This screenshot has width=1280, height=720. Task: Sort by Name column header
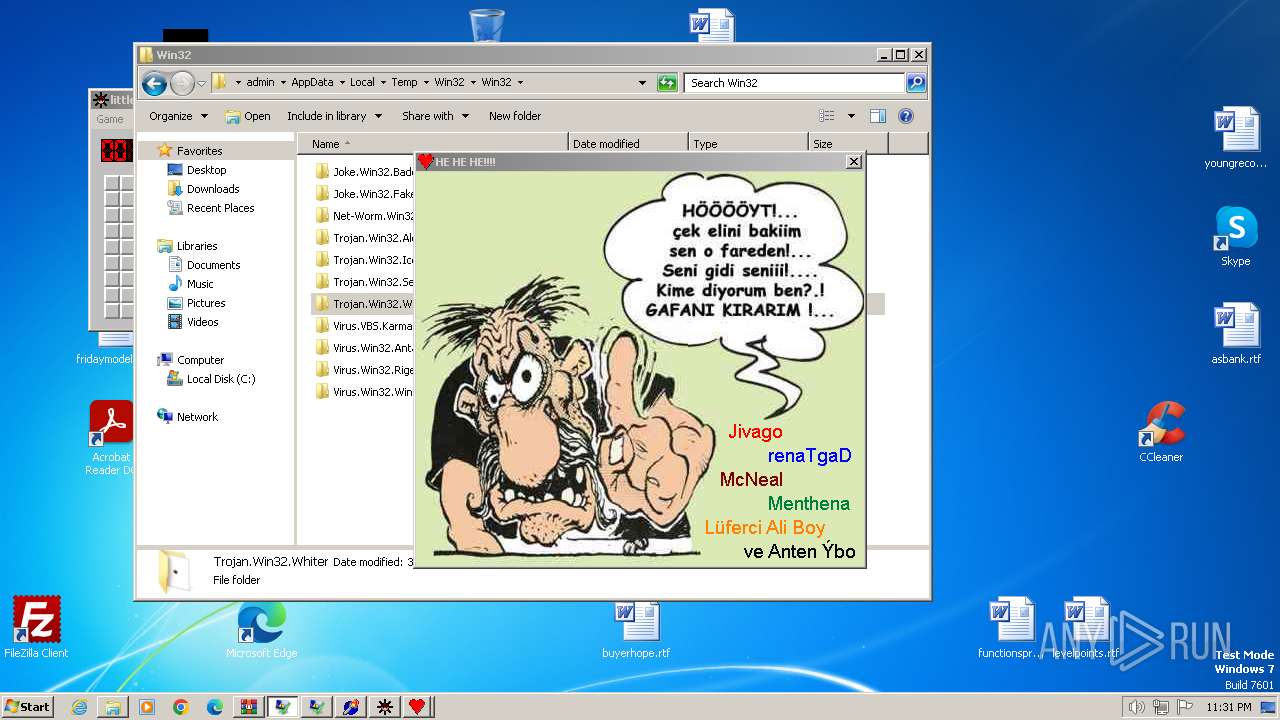432,144
